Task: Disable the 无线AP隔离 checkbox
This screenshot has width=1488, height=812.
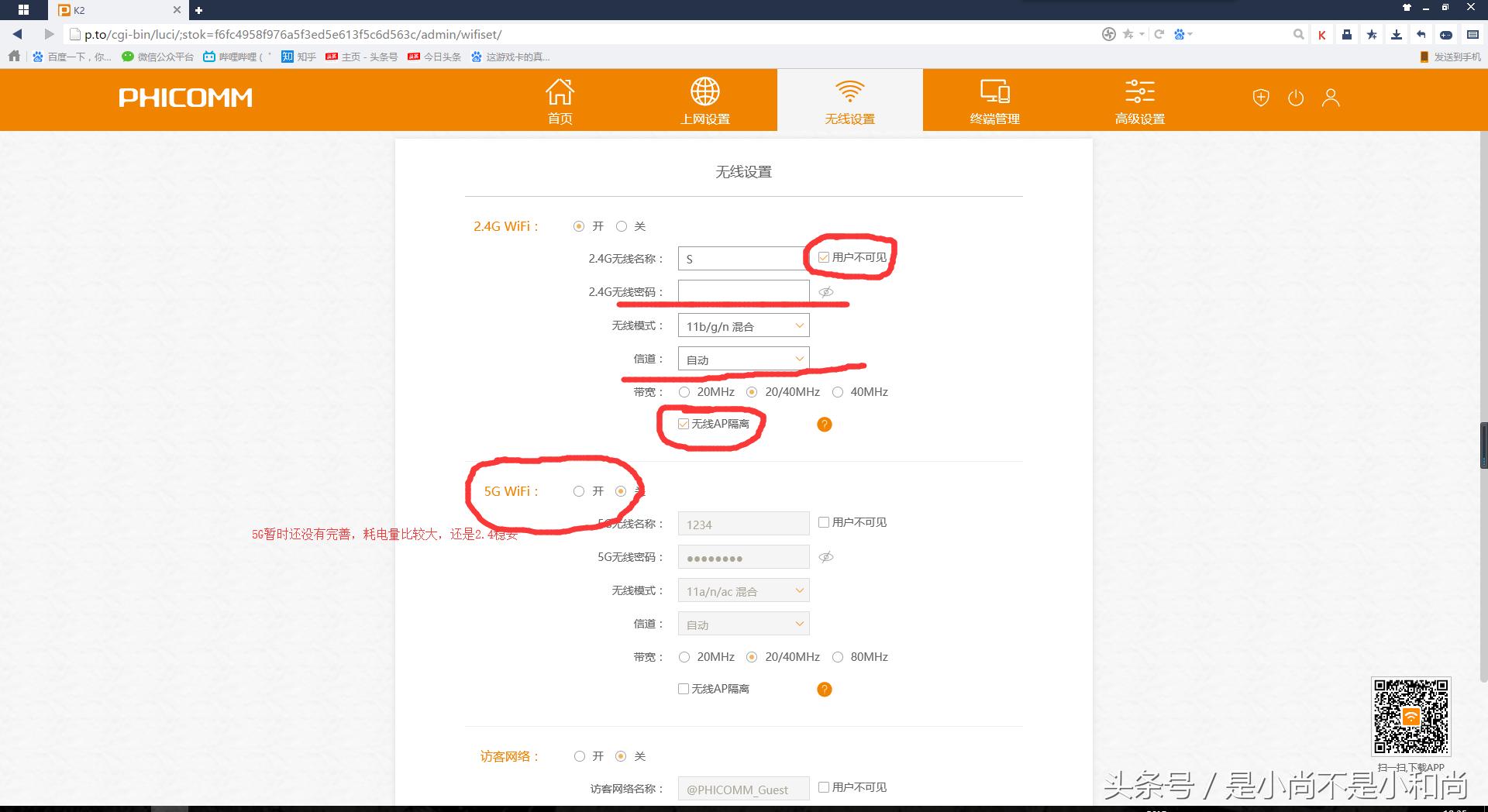Action: pos(683,424)
